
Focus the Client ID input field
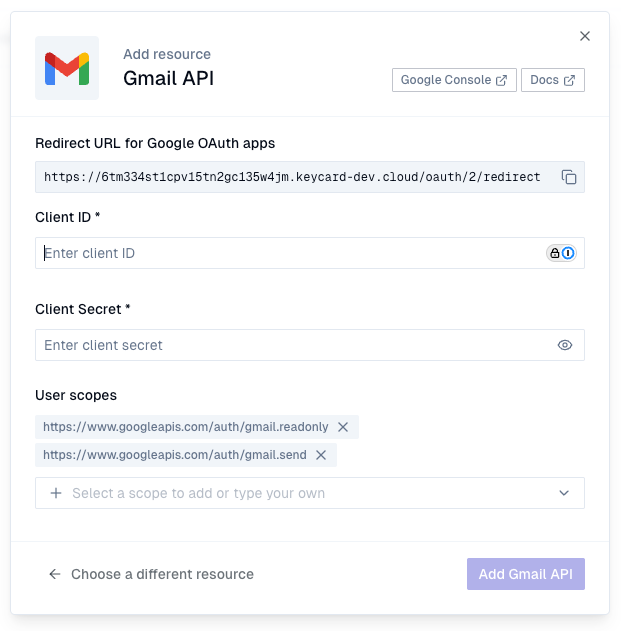coord(309,253)
